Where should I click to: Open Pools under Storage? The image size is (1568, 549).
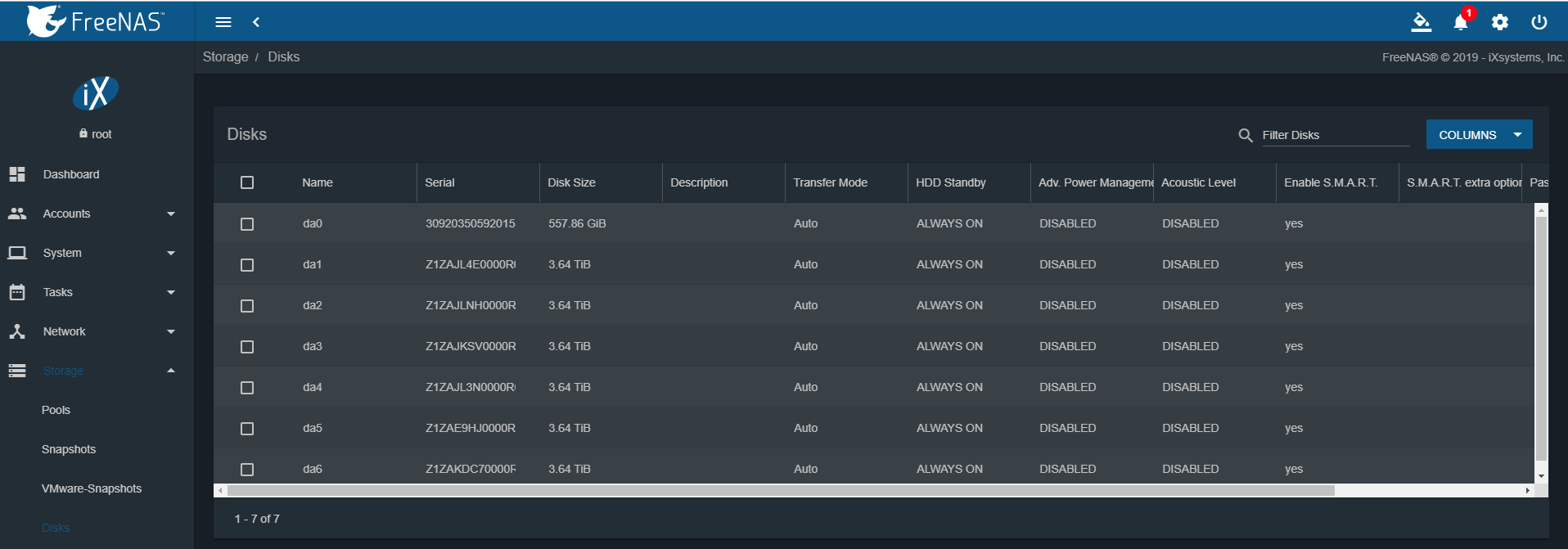[56, 410]
